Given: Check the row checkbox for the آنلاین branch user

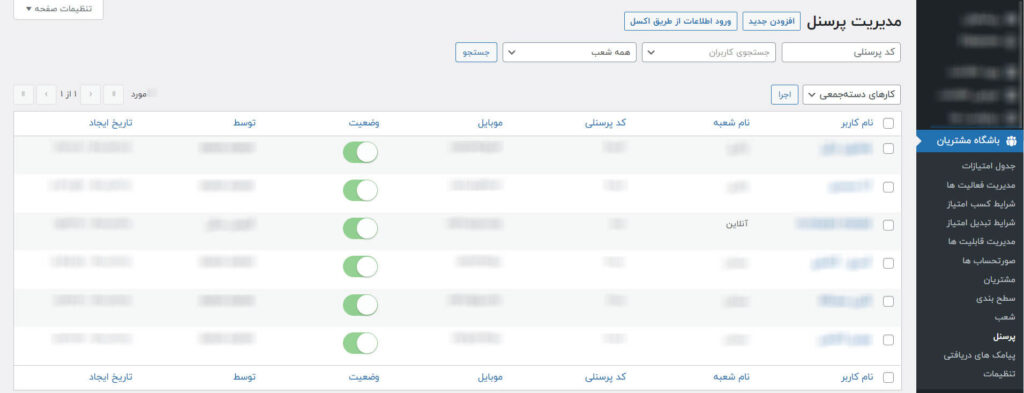Looking at the screenshot, I should 888,225.
